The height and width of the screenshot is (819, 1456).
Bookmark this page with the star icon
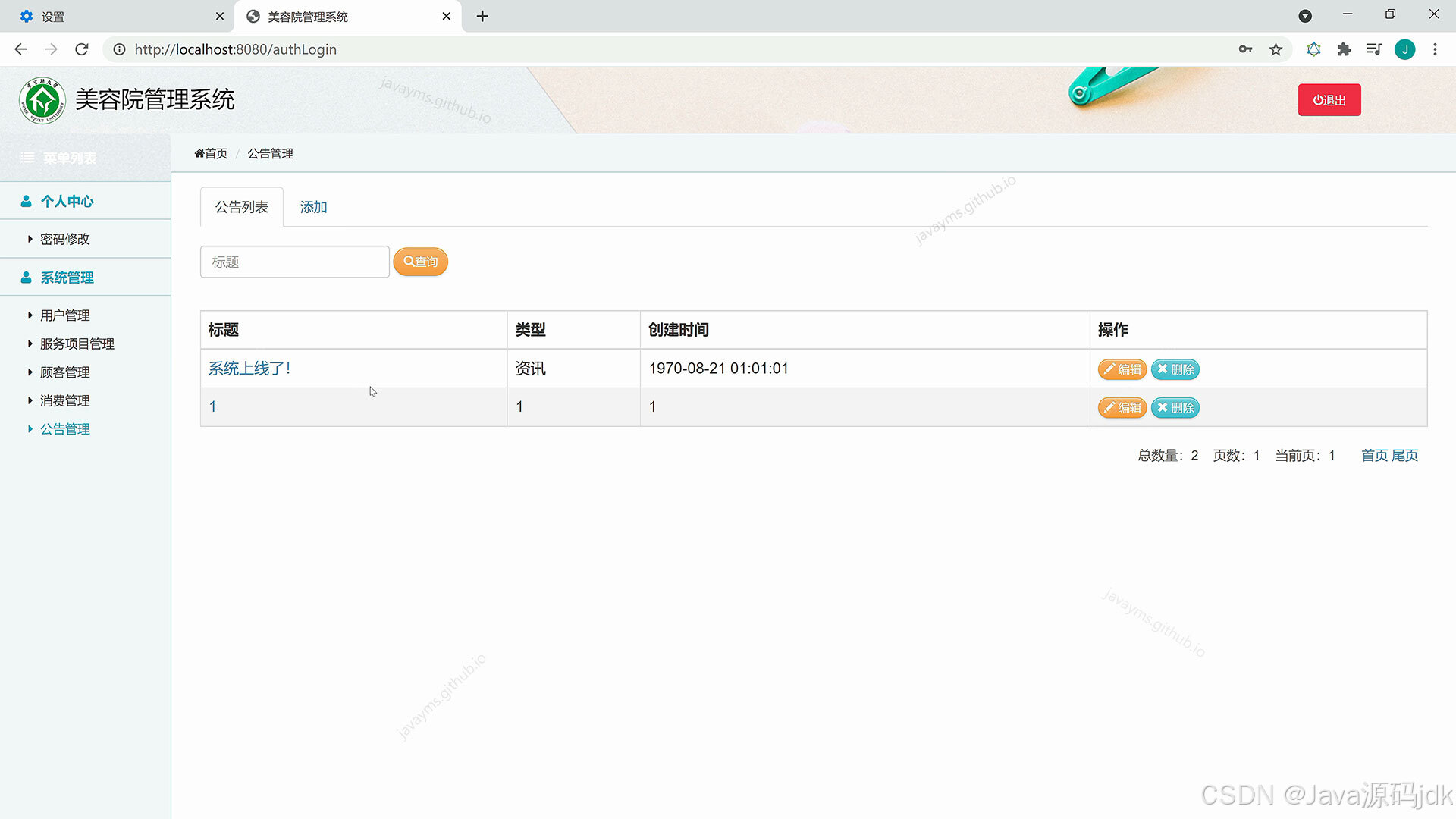(1276, 49)
